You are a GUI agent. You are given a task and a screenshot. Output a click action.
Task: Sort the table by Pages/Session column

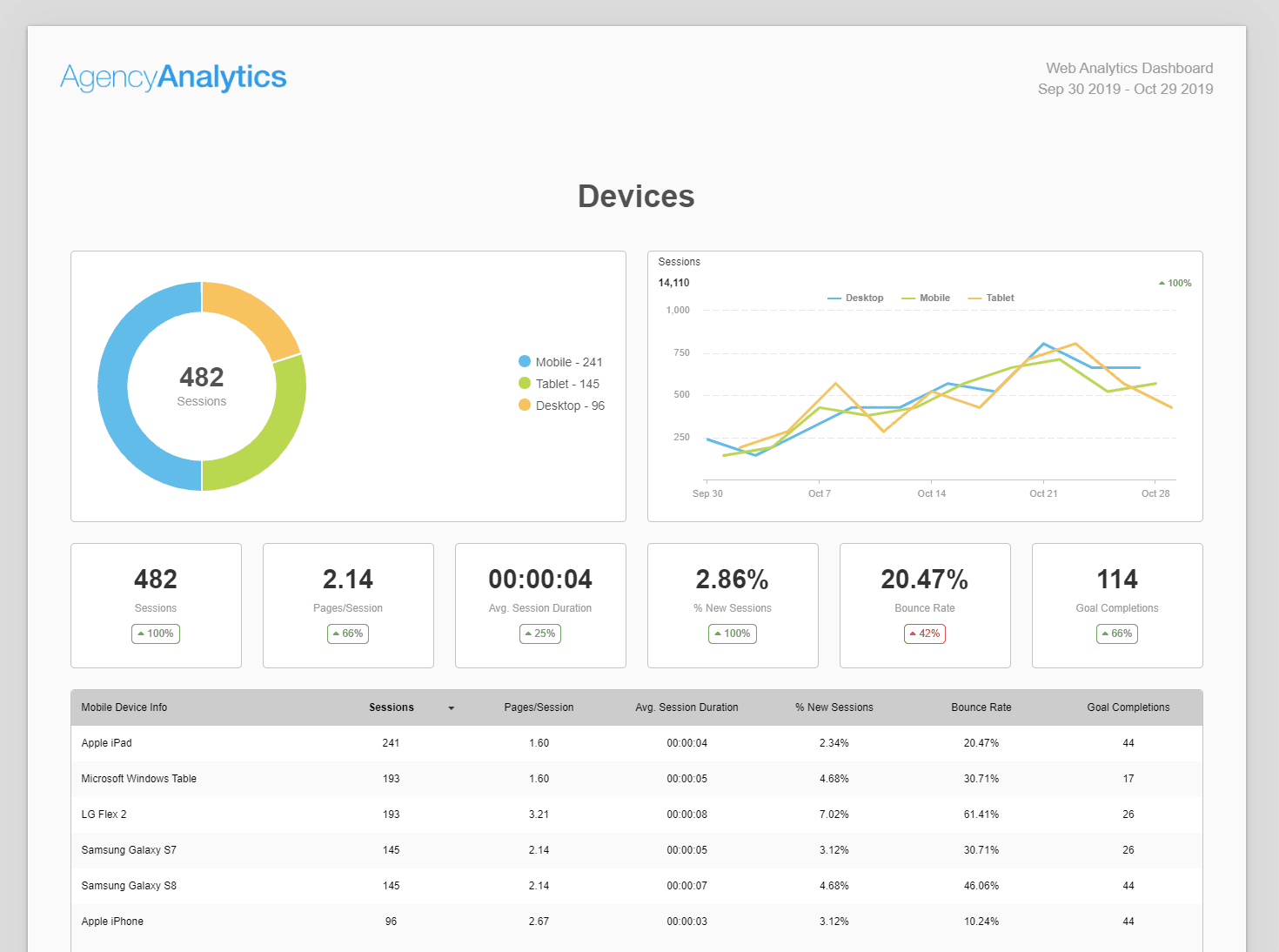click(539, 707)
